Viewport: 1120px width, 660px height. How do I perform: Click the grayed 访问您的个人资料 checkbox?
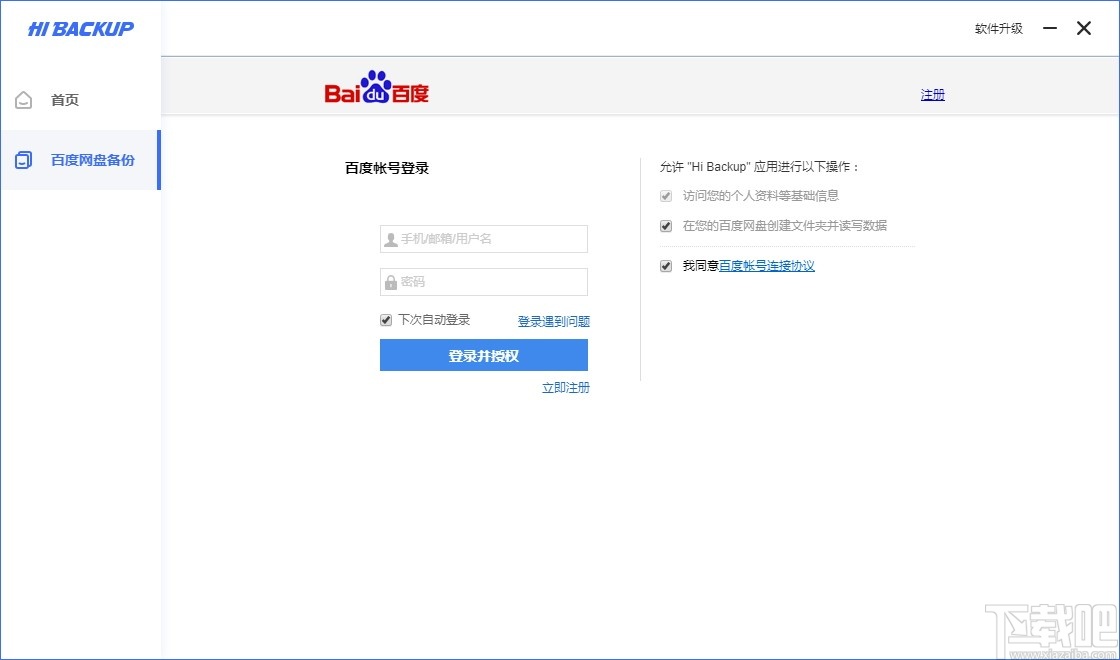(665, 196)
